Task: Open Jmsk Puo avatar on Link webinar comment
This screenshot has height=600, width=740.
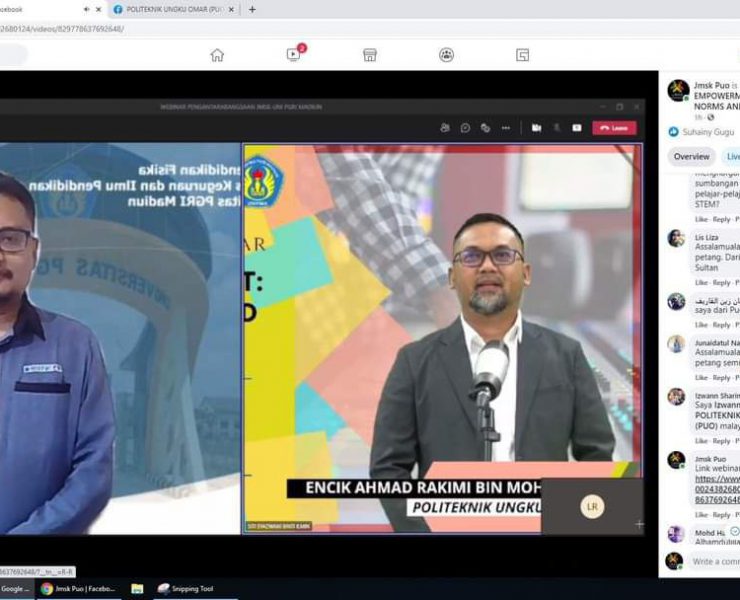Action: coord(676,460)
